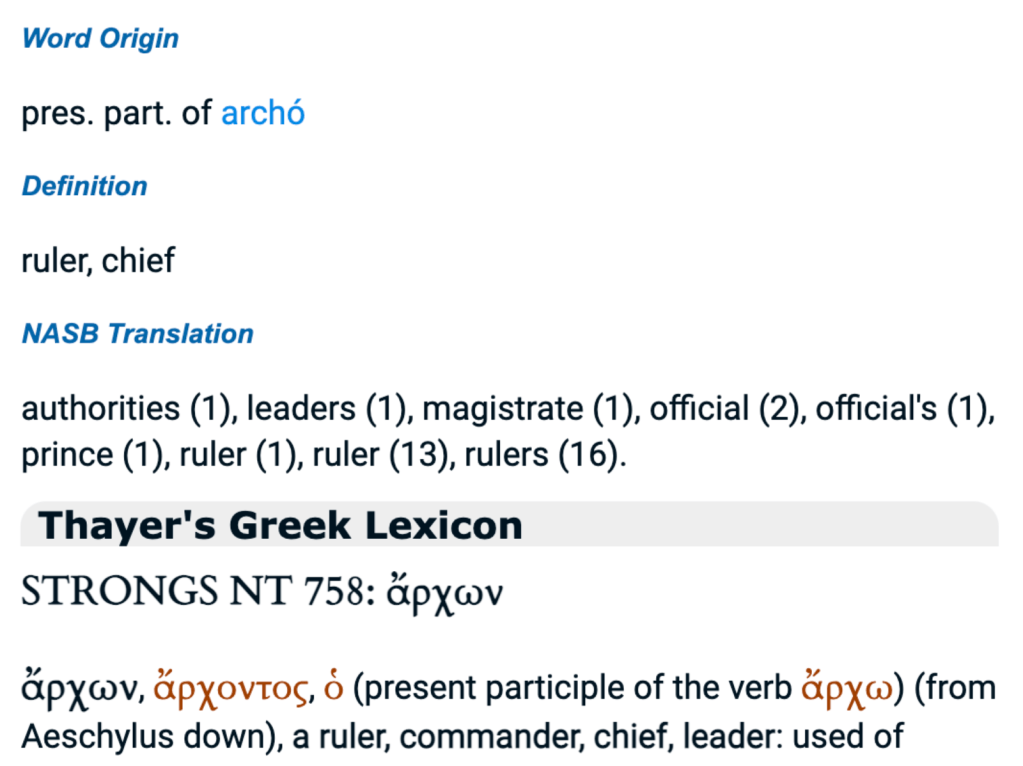Open the archó word origin link
Viewport: 1023px width, 766px height.
262,114
